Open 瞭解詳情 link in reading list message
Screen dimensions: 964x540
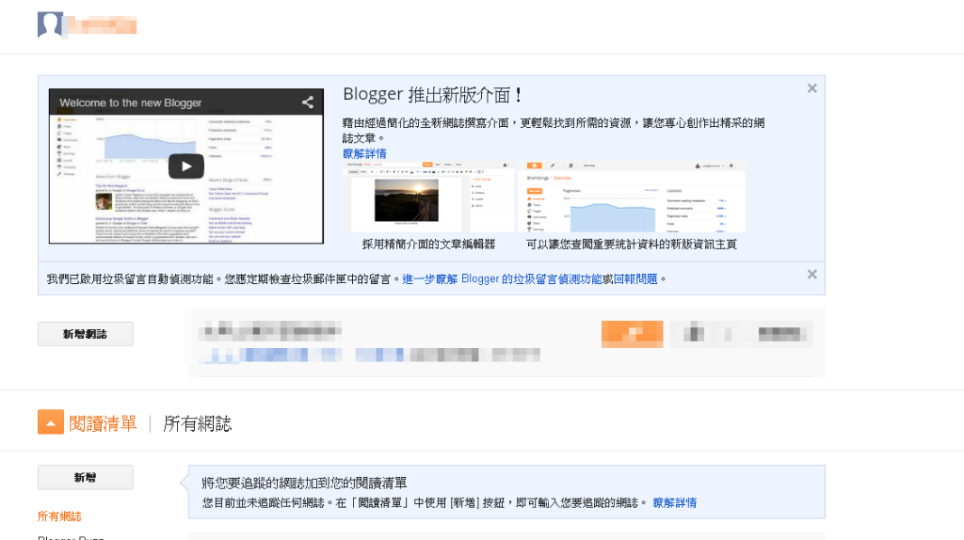click(x=675, y=503)
